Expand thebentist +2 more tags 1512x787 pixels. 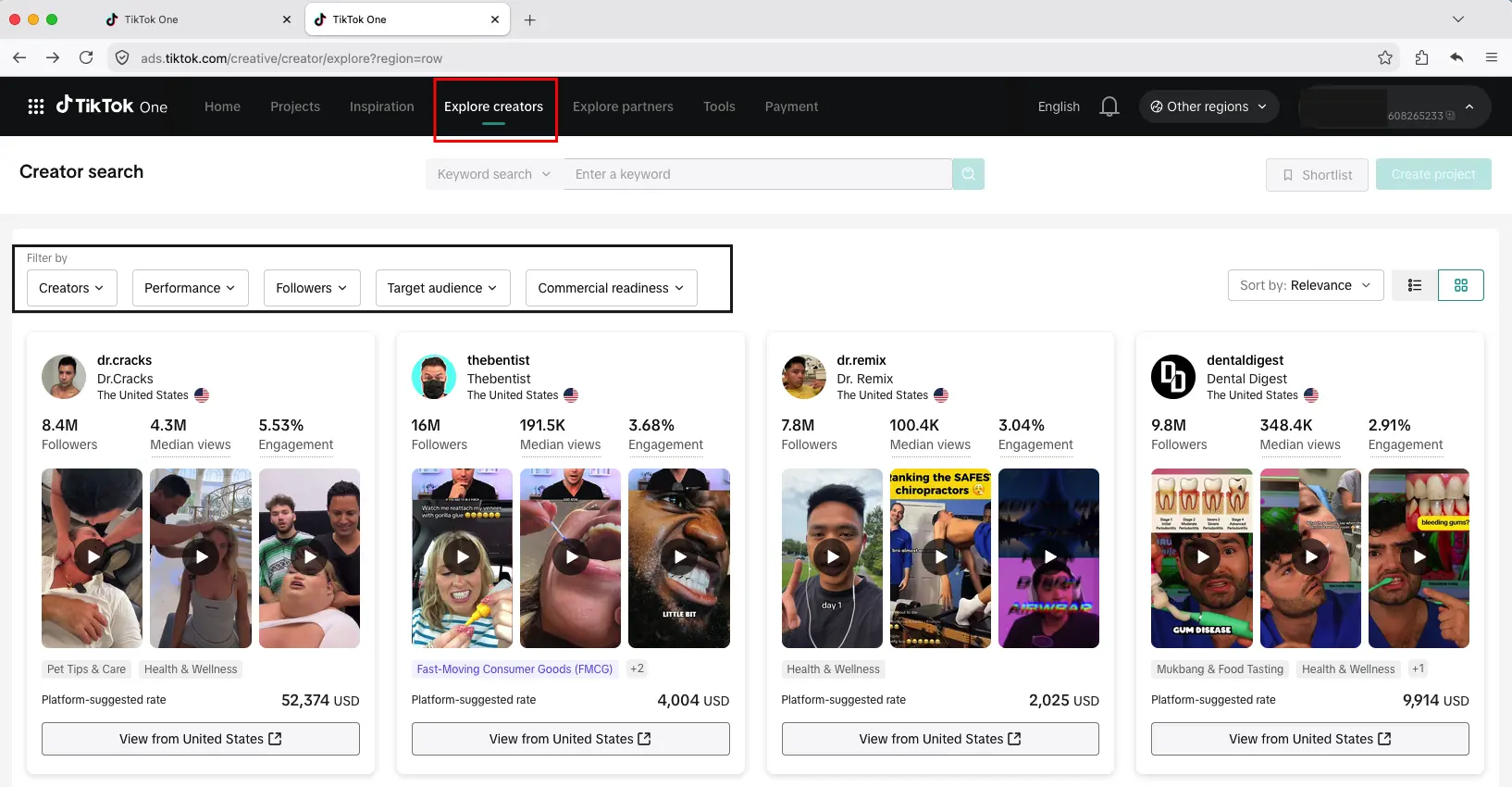(x=637, y=668)
